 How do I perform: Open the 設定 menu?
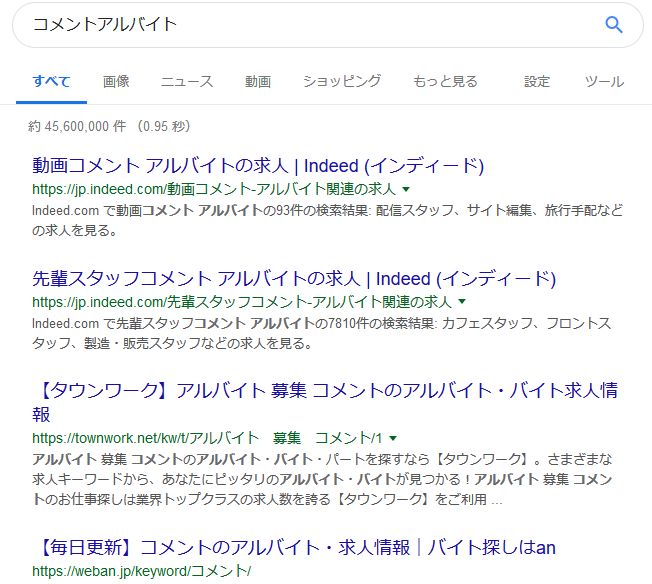537,81
